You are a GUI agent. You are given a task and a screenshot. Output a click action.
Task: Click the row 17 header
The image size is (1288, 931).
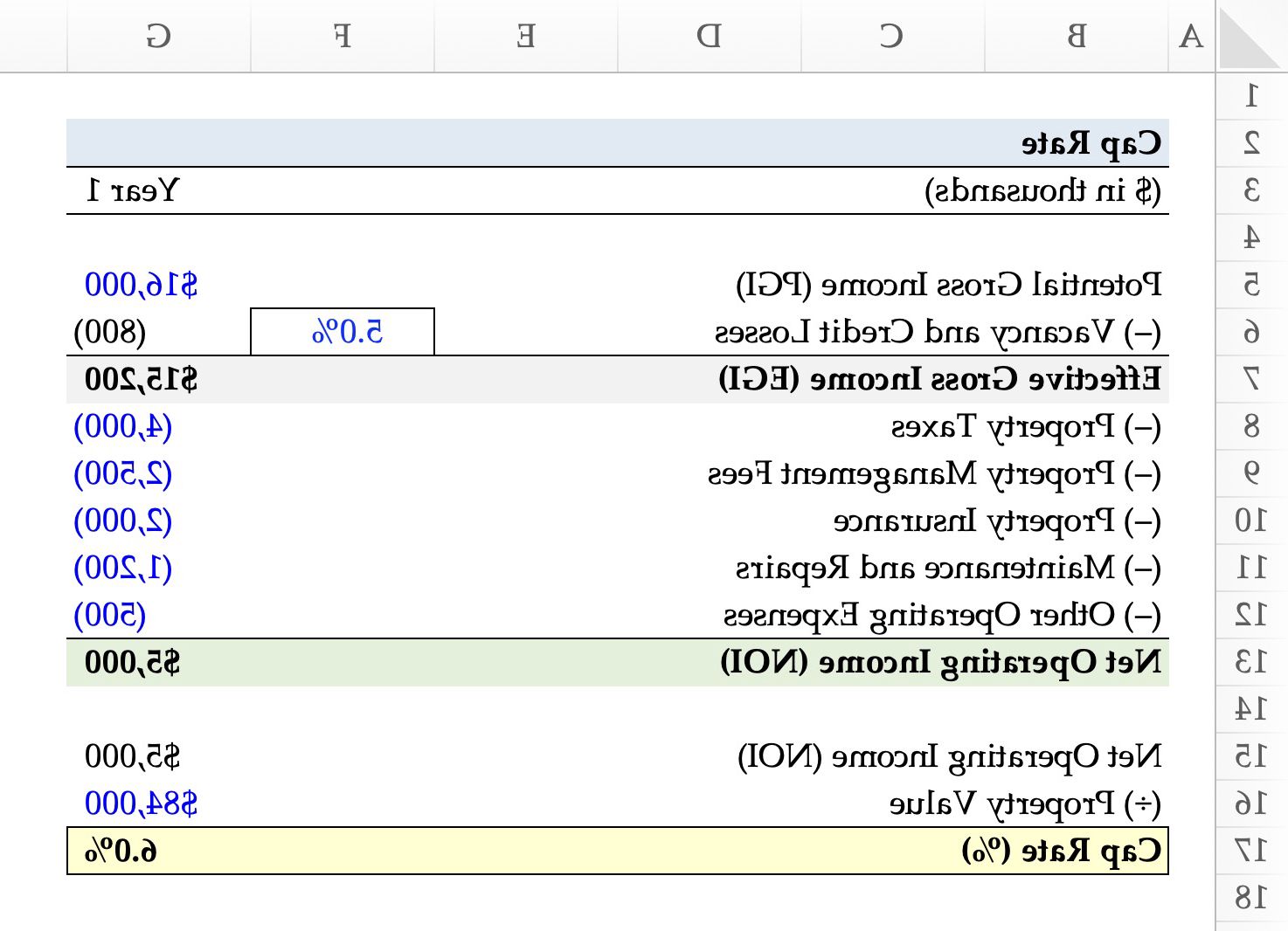[x=1251, y=851]
